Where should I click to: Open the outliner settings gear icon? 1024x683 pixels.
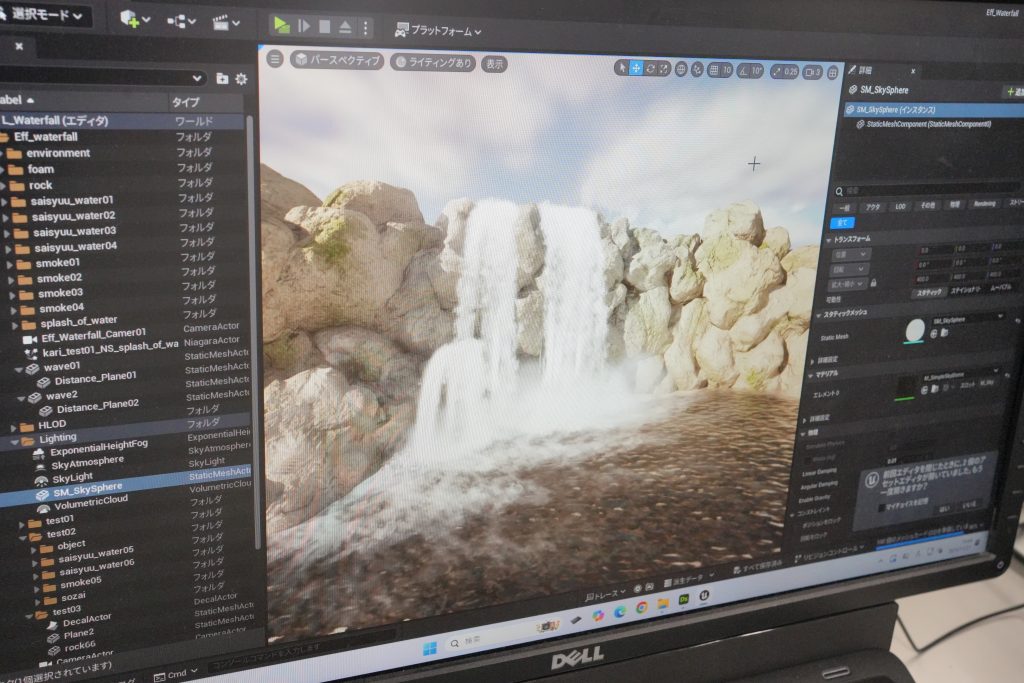click(x=241, y=79)
